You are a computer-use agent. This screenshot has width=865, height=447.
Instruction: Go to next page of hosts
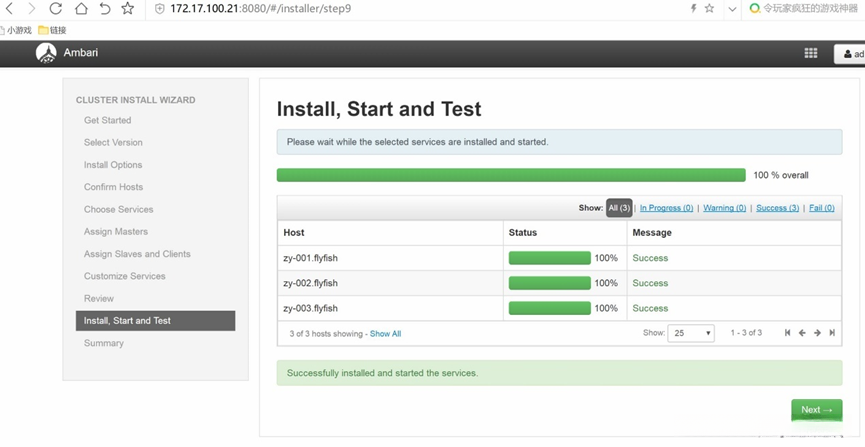tap(817, 333)
